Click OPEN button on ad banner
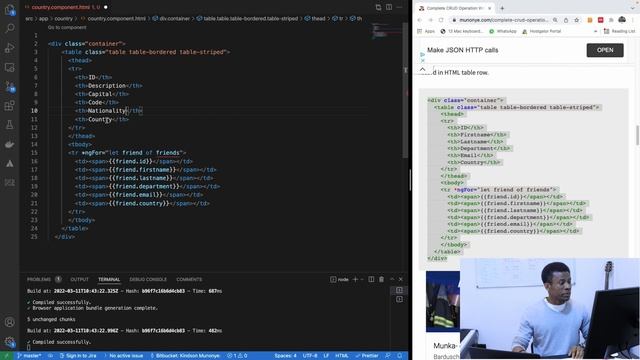This screenshot has width=640, height=360. tap(605, 50)
